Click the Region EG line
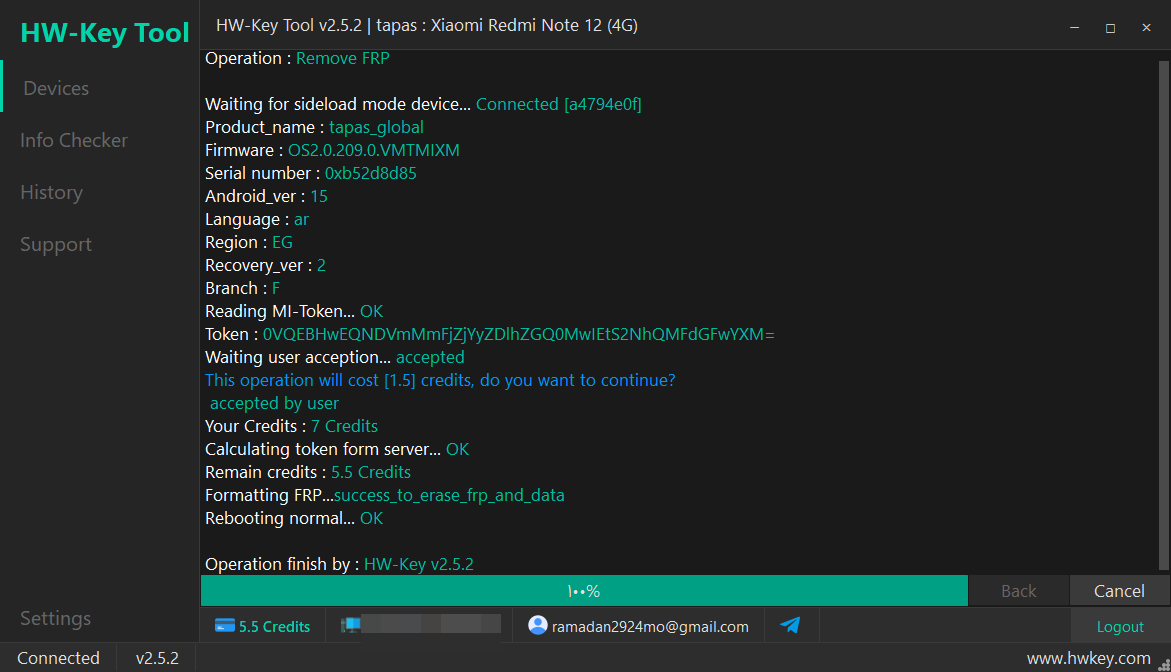The height and width of the screenshot is (672, 1171). coord(249,242)
